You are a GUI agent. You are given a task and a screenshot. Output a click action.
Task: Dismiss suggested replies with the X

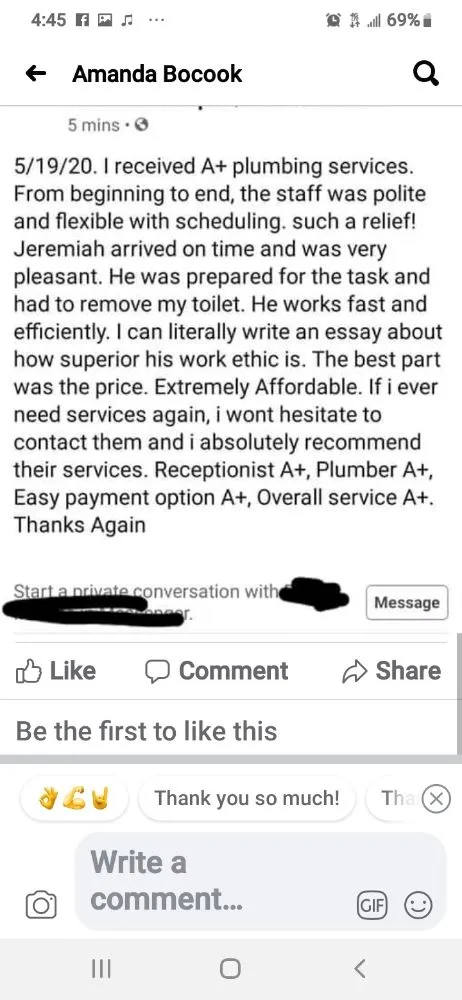point(437,798)
